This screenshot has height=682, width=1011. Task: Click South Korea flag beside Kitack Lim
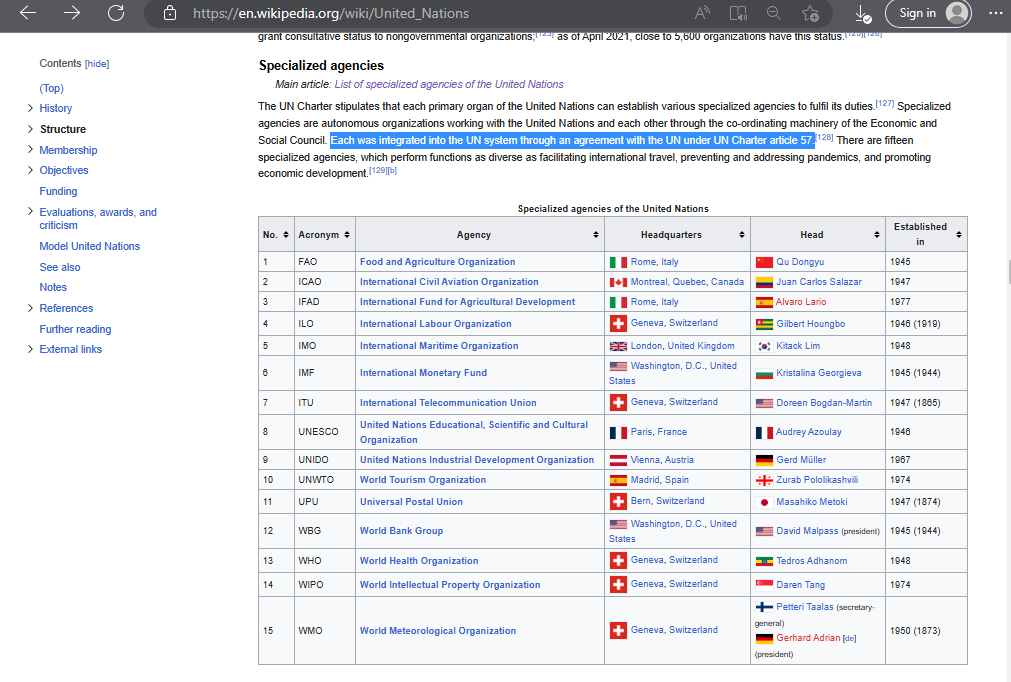click(x=764, y=346)
